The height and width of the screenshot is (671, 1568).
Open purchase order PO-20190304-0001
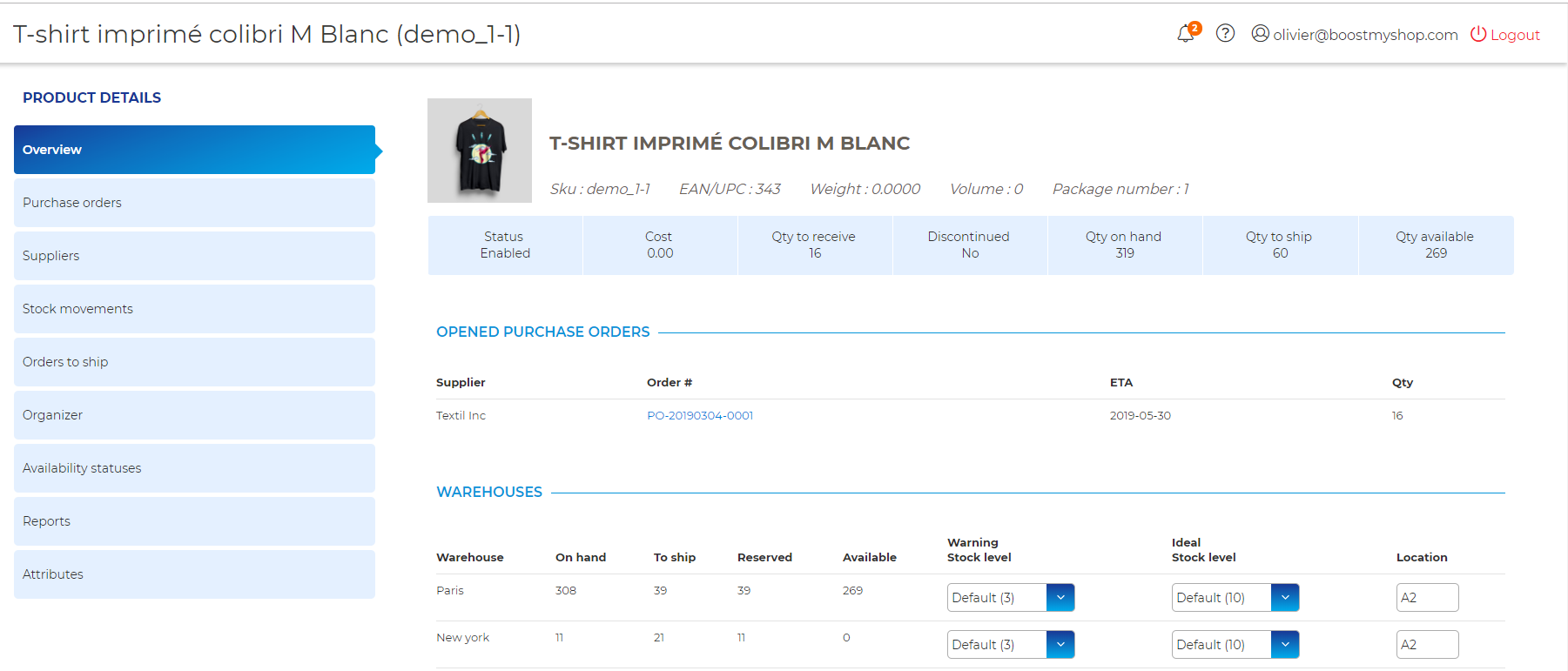700,416
